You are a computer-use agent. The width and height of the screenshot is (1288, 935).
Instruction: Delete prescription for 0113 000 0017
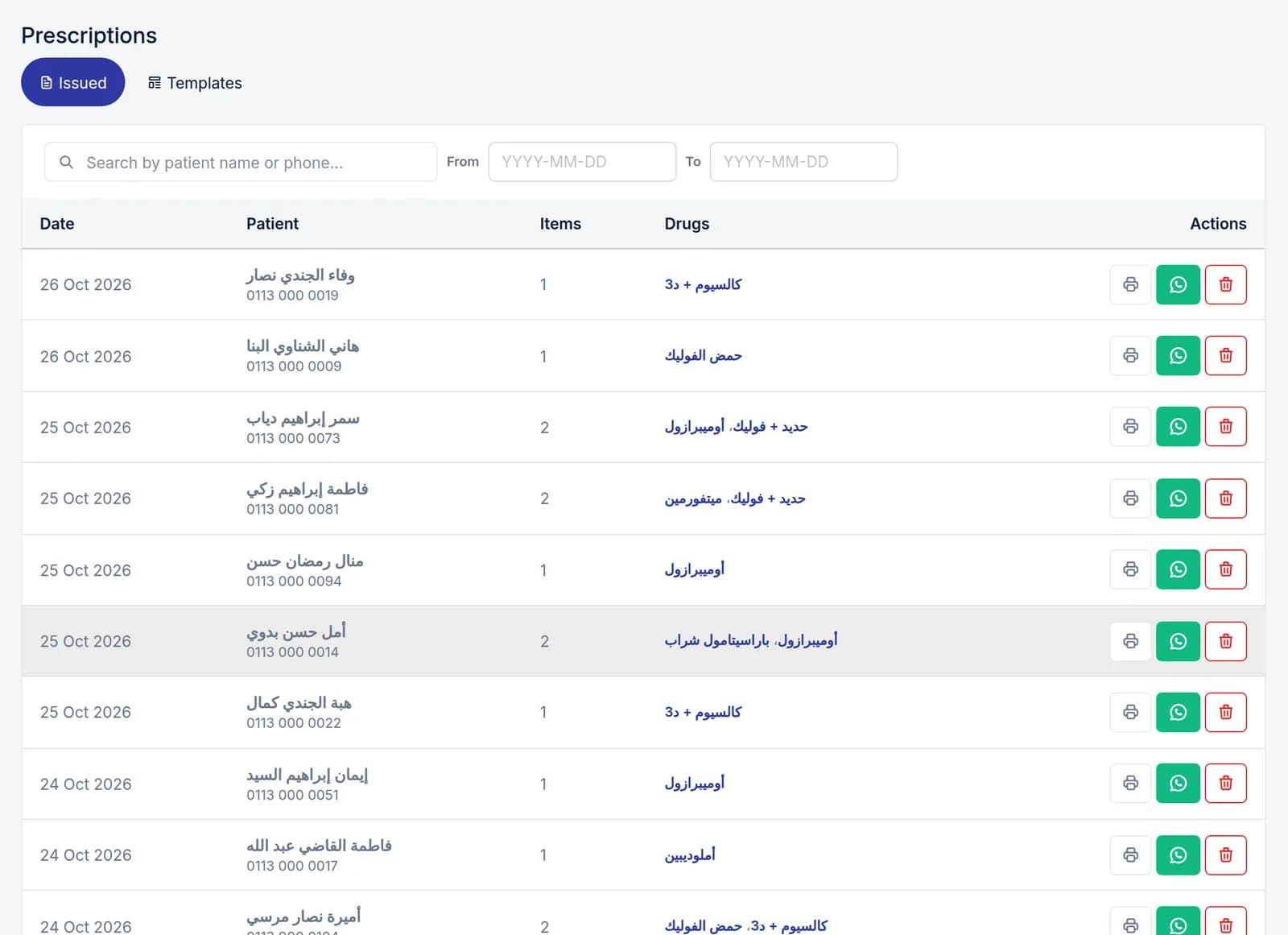click(1225, 854)
